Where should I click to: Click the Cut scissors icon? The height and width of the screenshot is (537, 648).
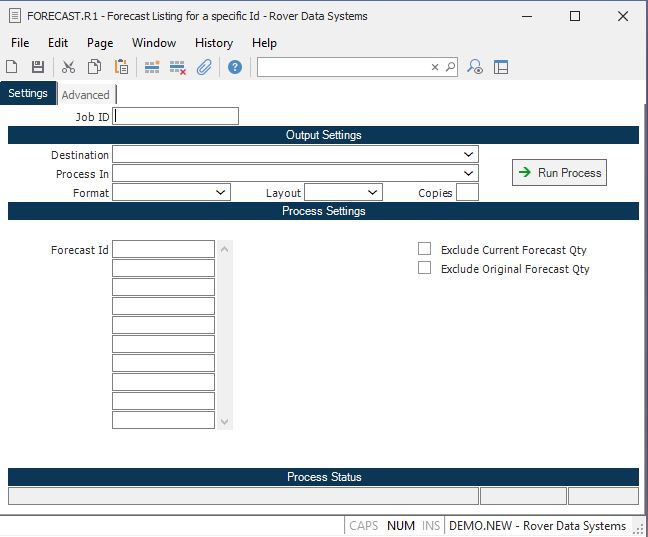(68, 67)
